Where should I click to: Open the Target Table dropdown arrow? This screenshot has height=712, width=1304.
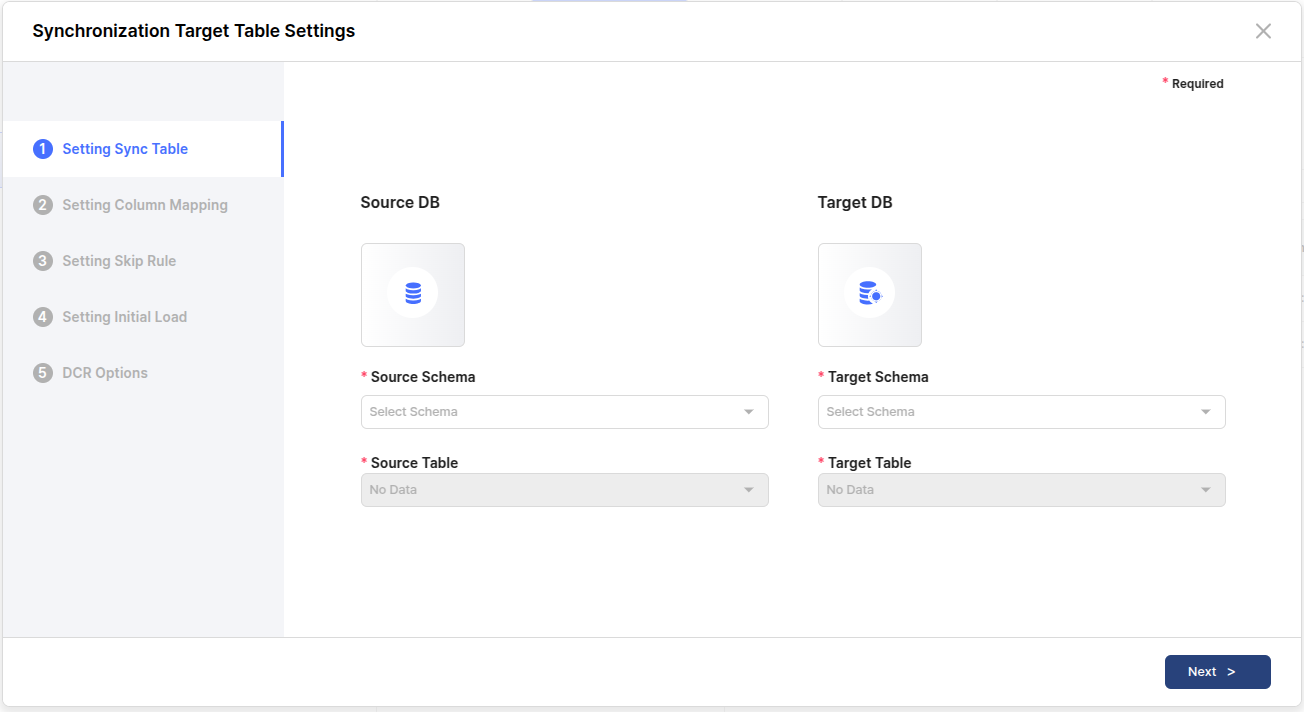coord(1206,490)
